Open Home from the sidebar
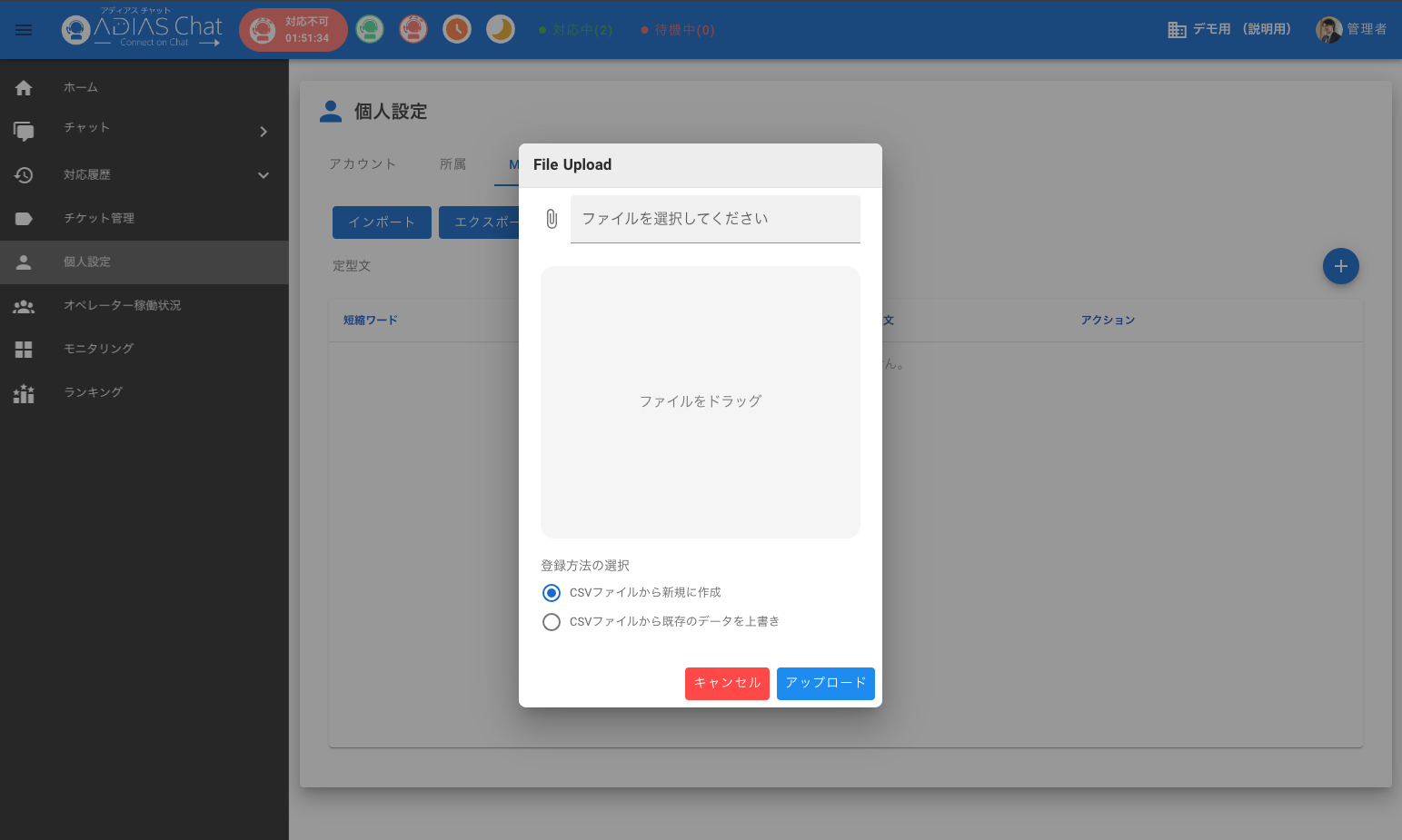The image size is (1402, 840). click(81, 88)
